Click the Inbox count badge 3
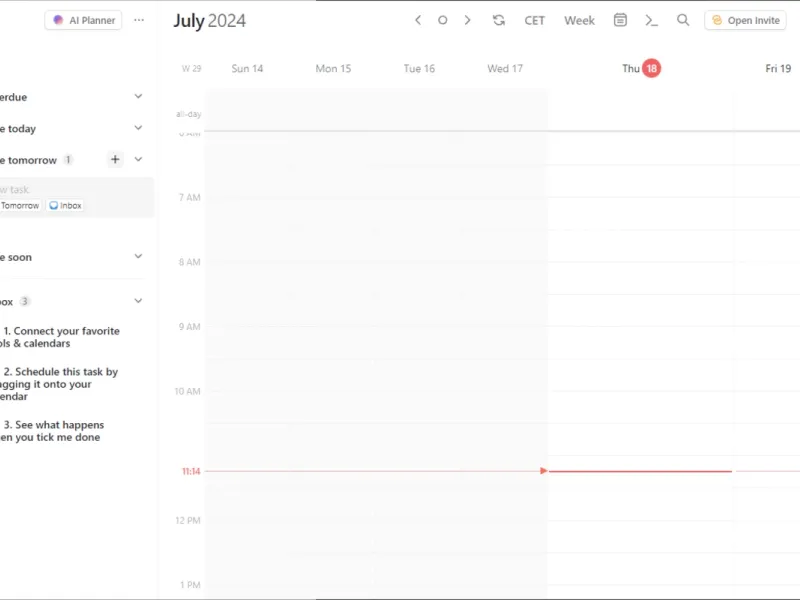Viewport: 800px width, 600px height. click(24, 301)
